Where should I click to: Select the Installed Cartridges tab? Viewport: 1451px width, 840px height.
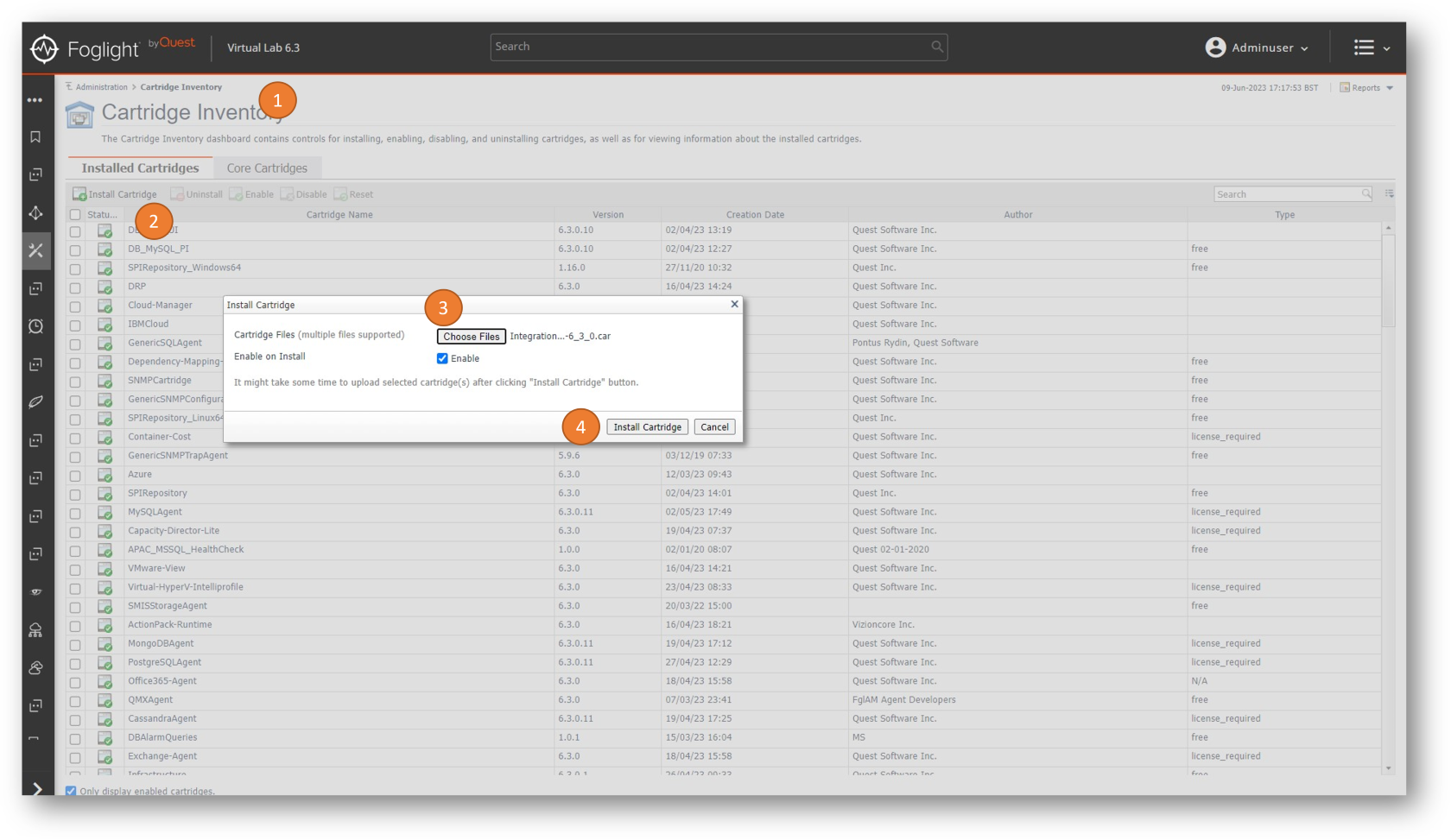coord(140,168)
